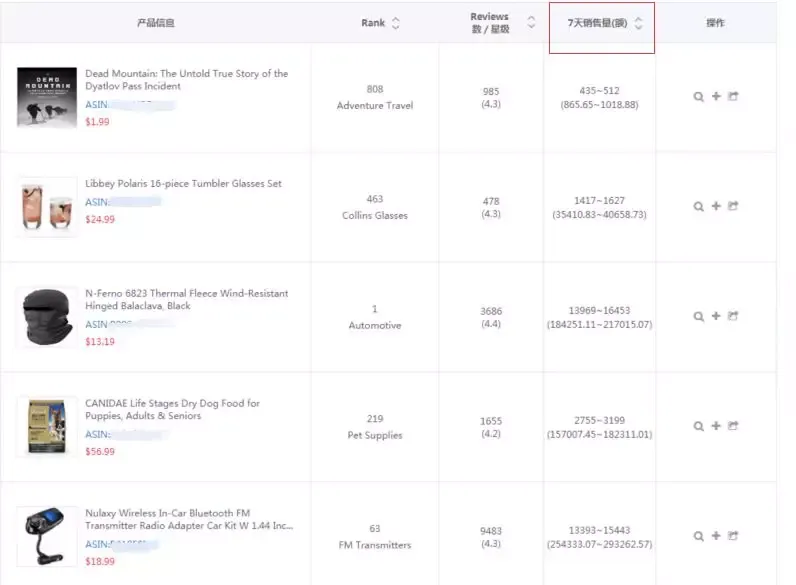This screenshot has width=796, height=585.
Task: Add Nulaxy FM Transmitter using plus icon
Action: tap(716, 536)
